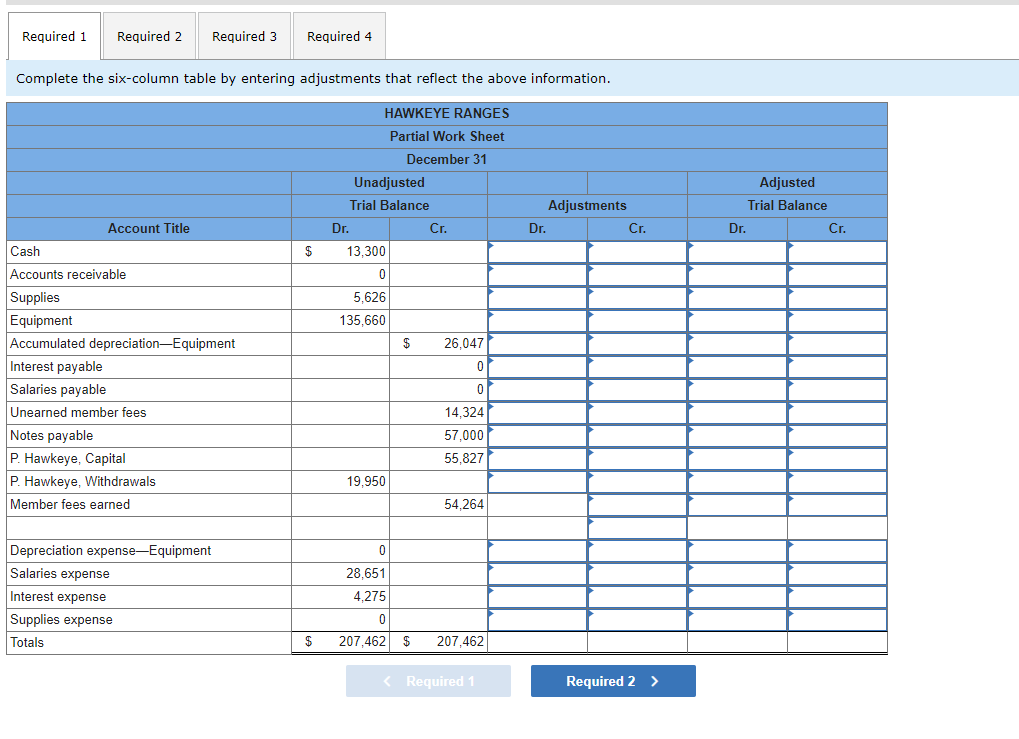This screenshot has height=739, width=1019.
Task: Select the Required 1 tab
Action: point(54,35)
